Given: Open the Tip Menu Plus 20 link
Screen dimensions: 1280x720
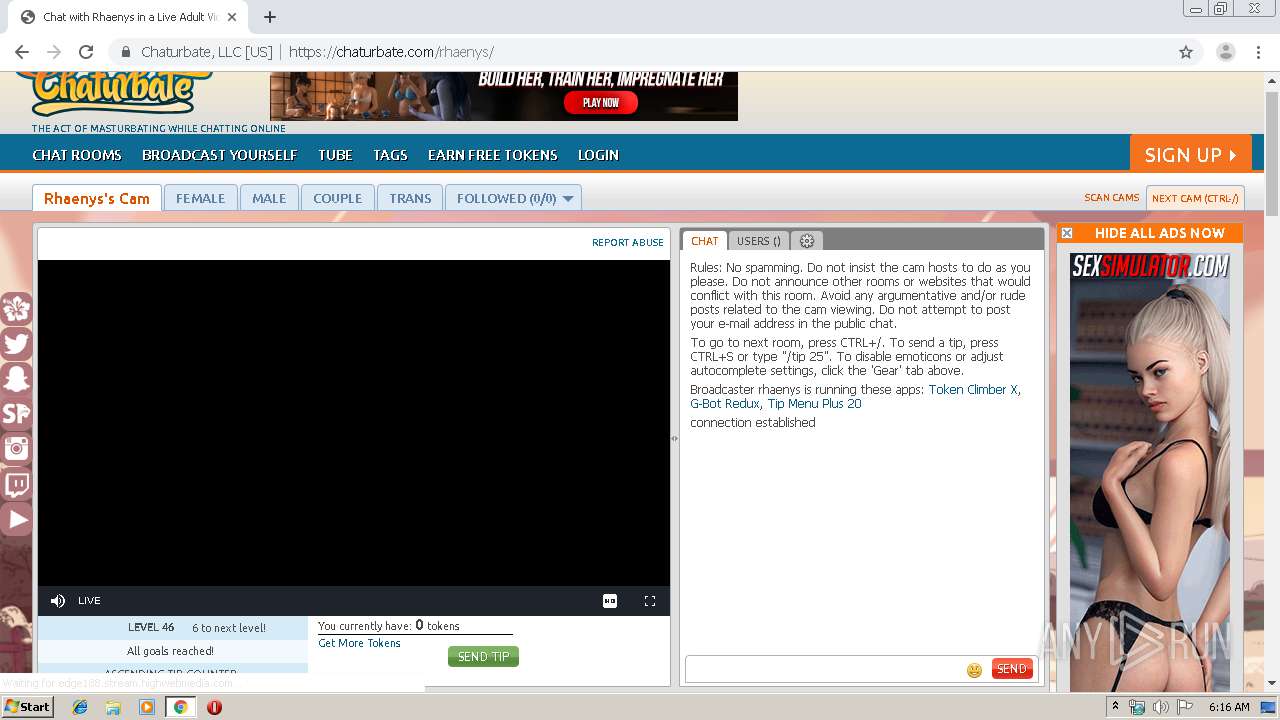Looking at the screenshot, I should (814, 404).
